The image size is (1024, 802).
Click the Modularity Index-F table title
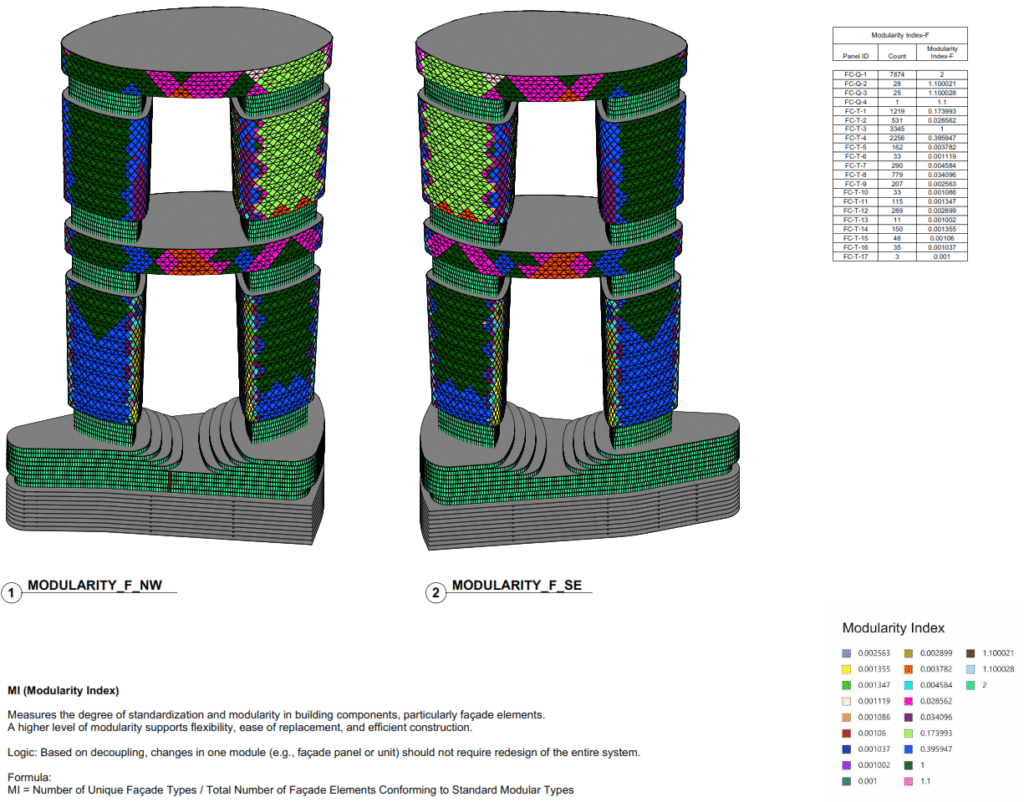pos(899,33)
